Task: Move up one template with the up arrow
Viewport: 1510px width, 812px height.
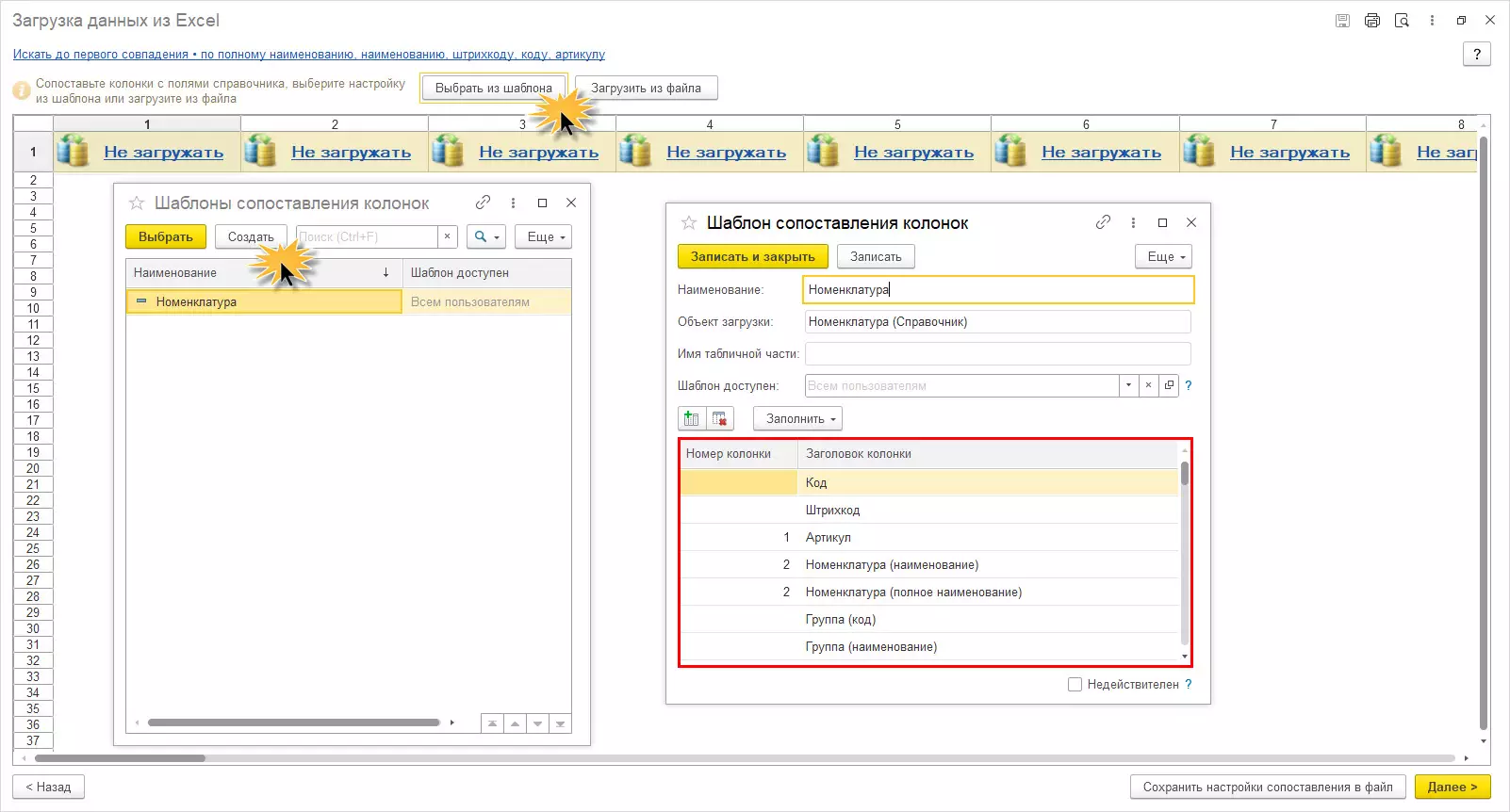Action: click(515, 723)
